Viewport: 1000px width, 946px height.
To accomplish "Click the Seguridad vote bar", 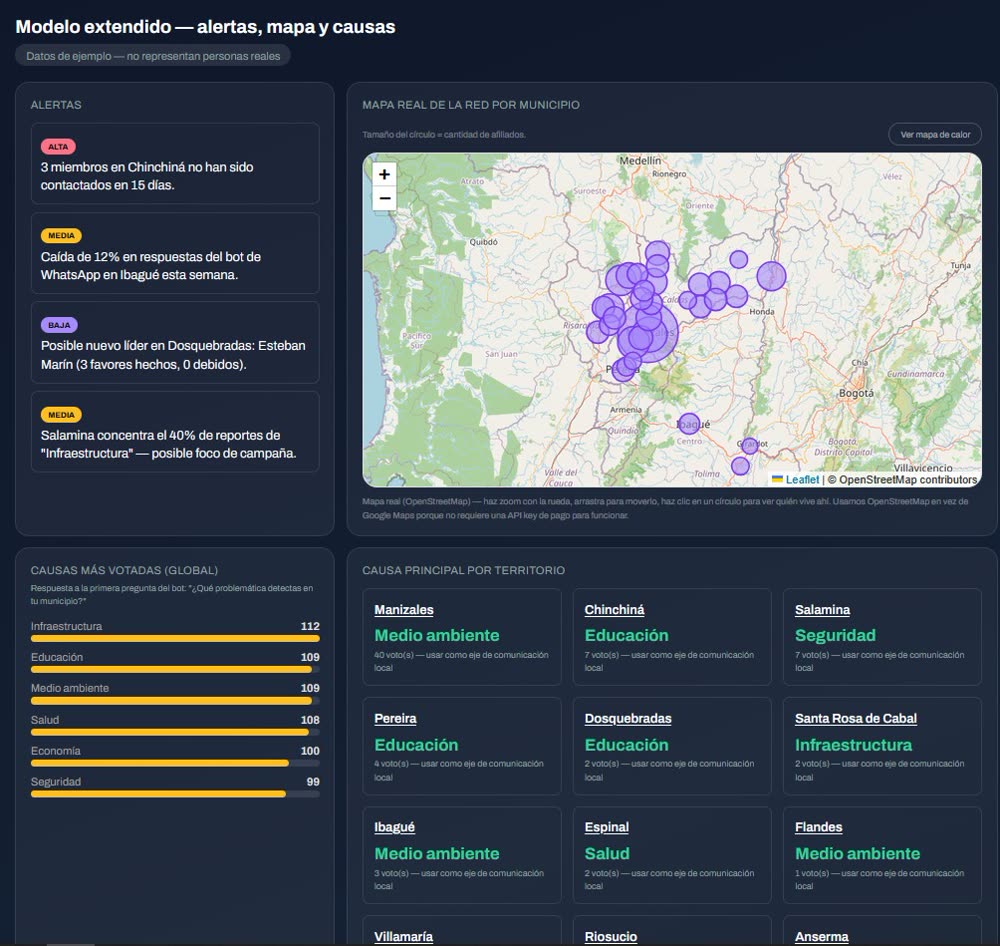I will [x=175, y=794].
